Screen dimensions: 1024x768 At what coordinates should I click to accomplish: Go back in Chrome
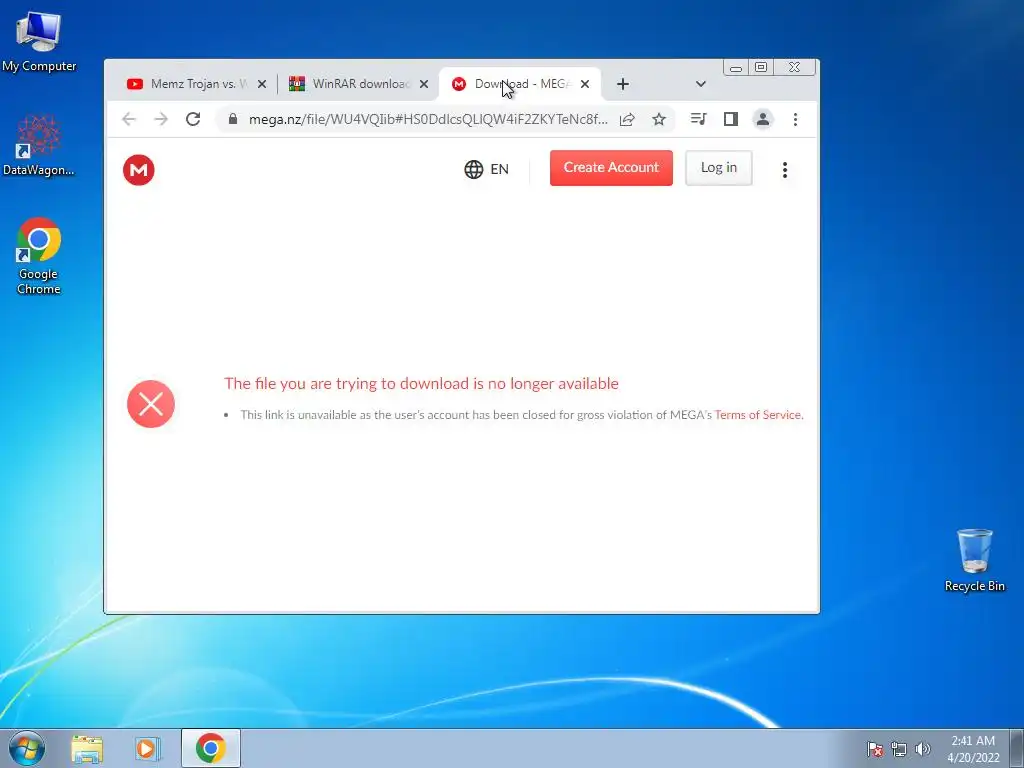[129, 119]
